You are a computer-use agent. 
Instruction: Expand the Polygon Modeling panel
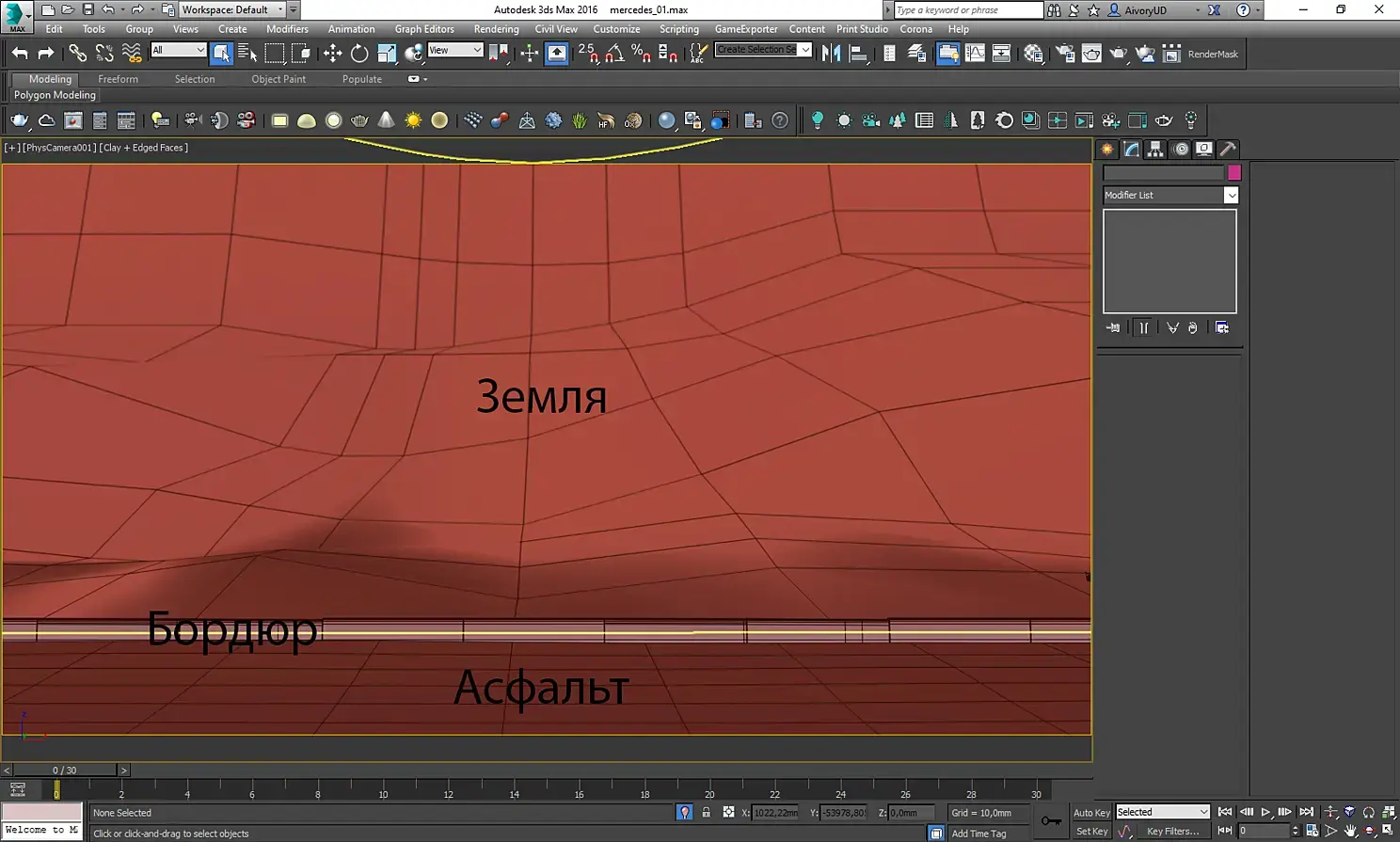[x=55, y=95]
